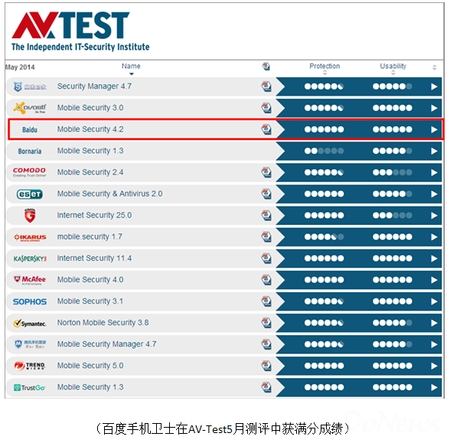The image size is (450, 443).
Task: Click the Comodo logo
Action: click(x=29, y=172)
